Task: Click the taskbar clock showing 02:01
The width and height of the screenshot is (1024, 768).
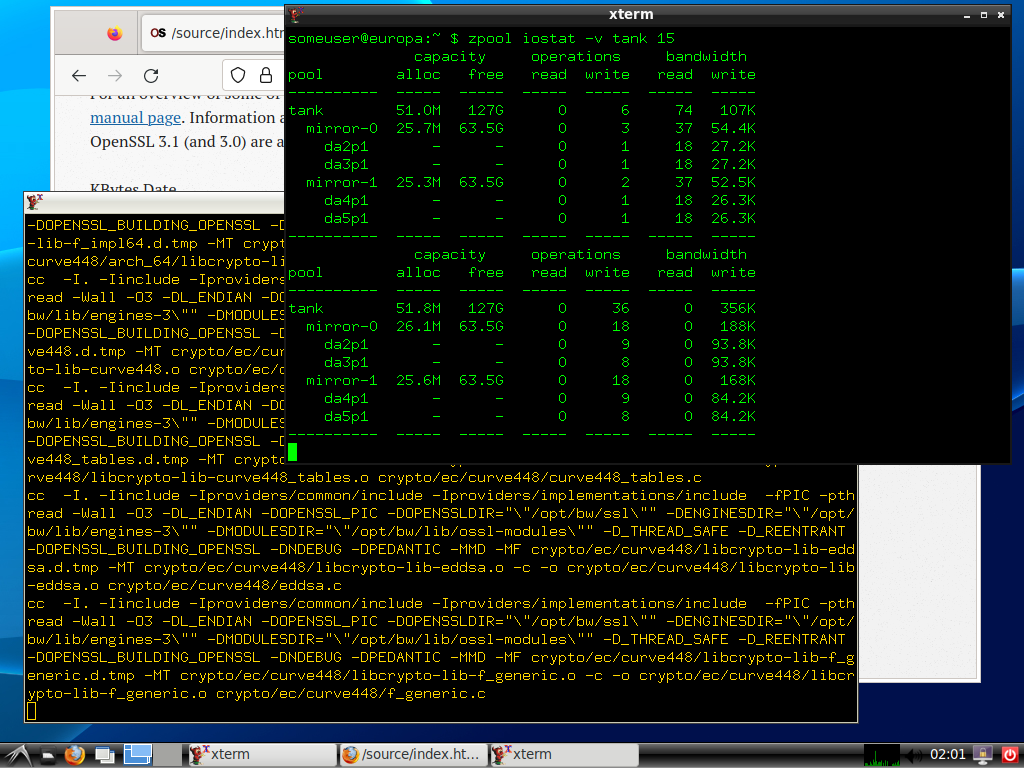Action: point(947,754)
